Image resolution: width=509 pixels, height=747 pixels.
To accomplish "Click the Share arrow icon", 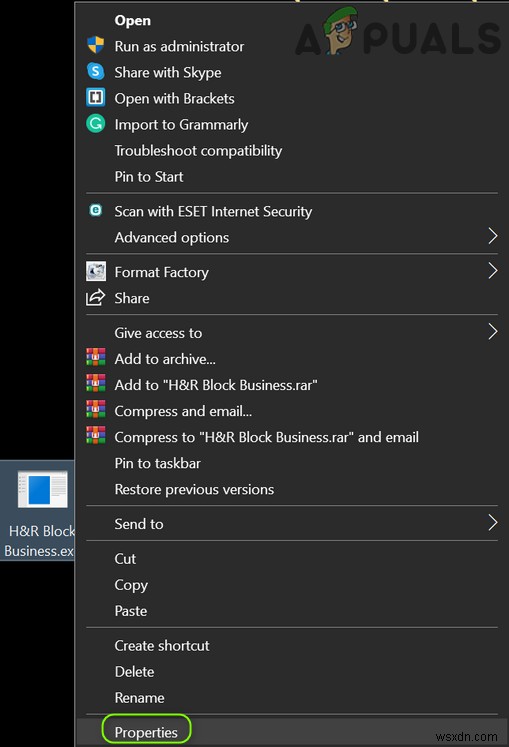I will (95, 297).
